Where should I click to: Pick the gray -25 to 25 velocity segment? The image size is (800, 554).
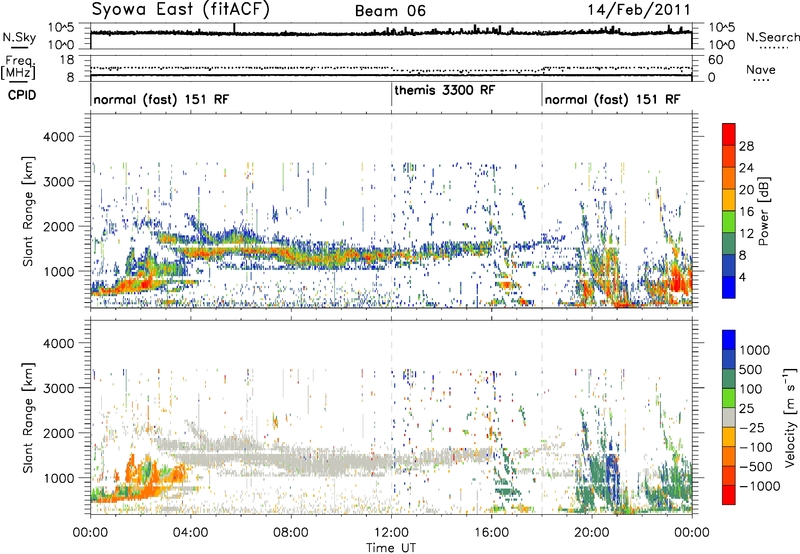point(729,417)
